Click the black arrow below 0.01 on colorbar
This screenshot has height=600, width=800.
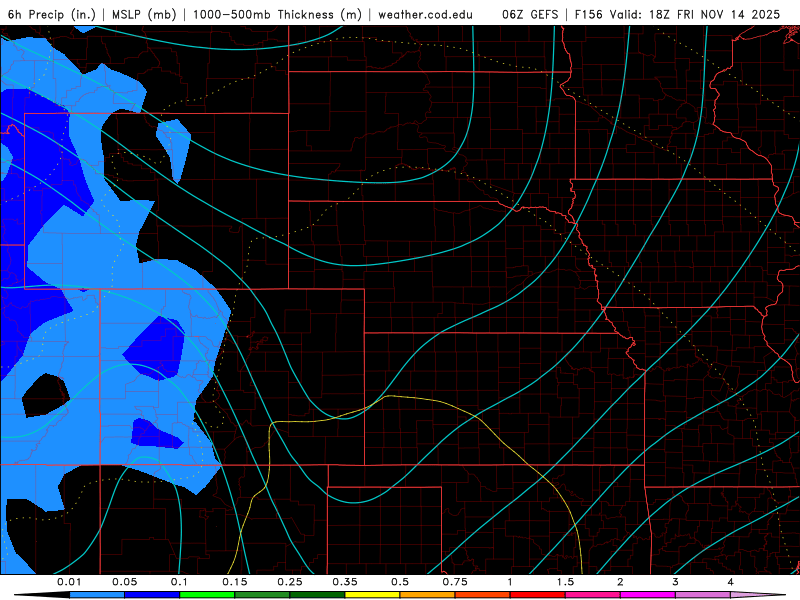pos(42,595)
